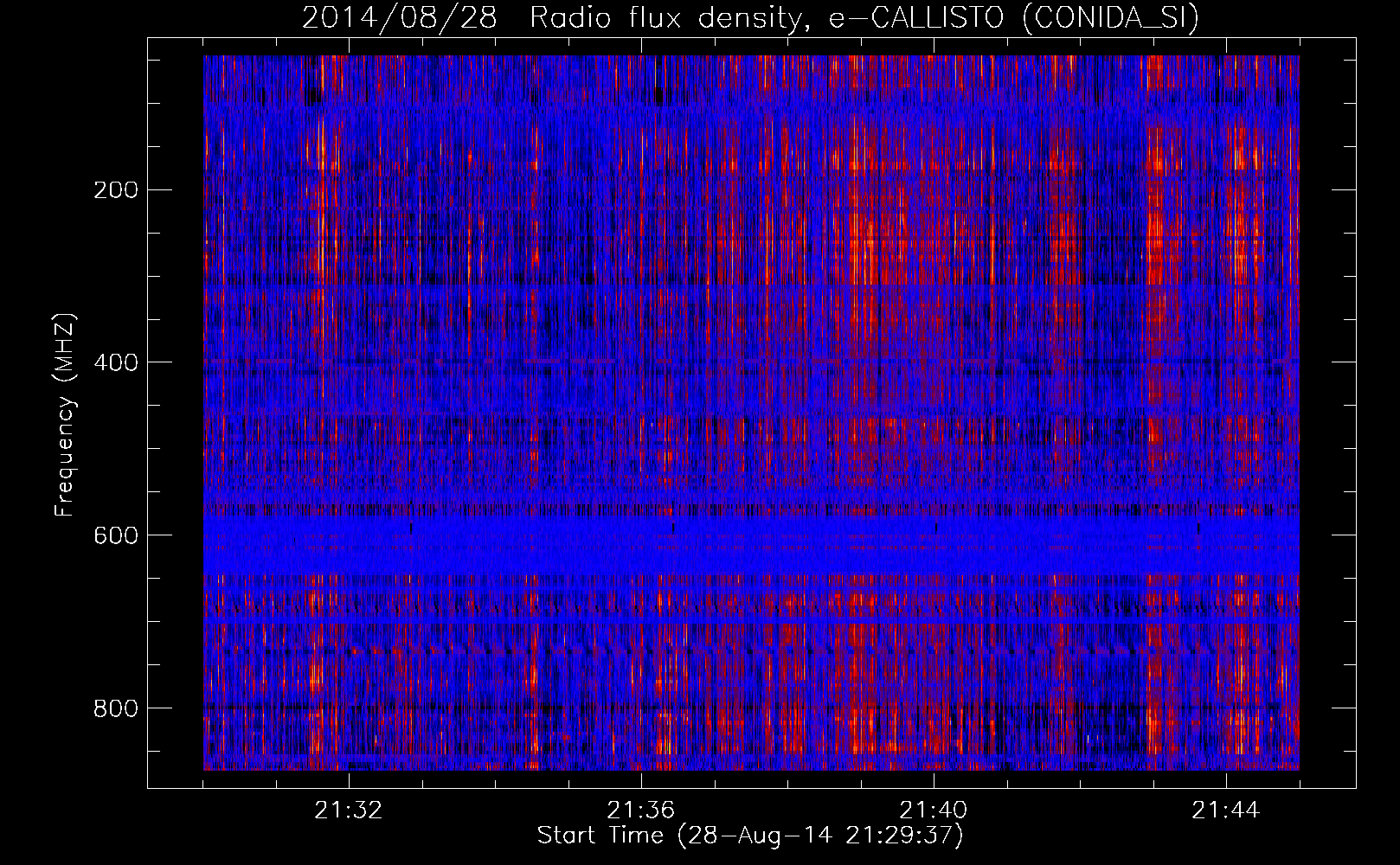Click the 200 frequency tick label

point(116,190)
